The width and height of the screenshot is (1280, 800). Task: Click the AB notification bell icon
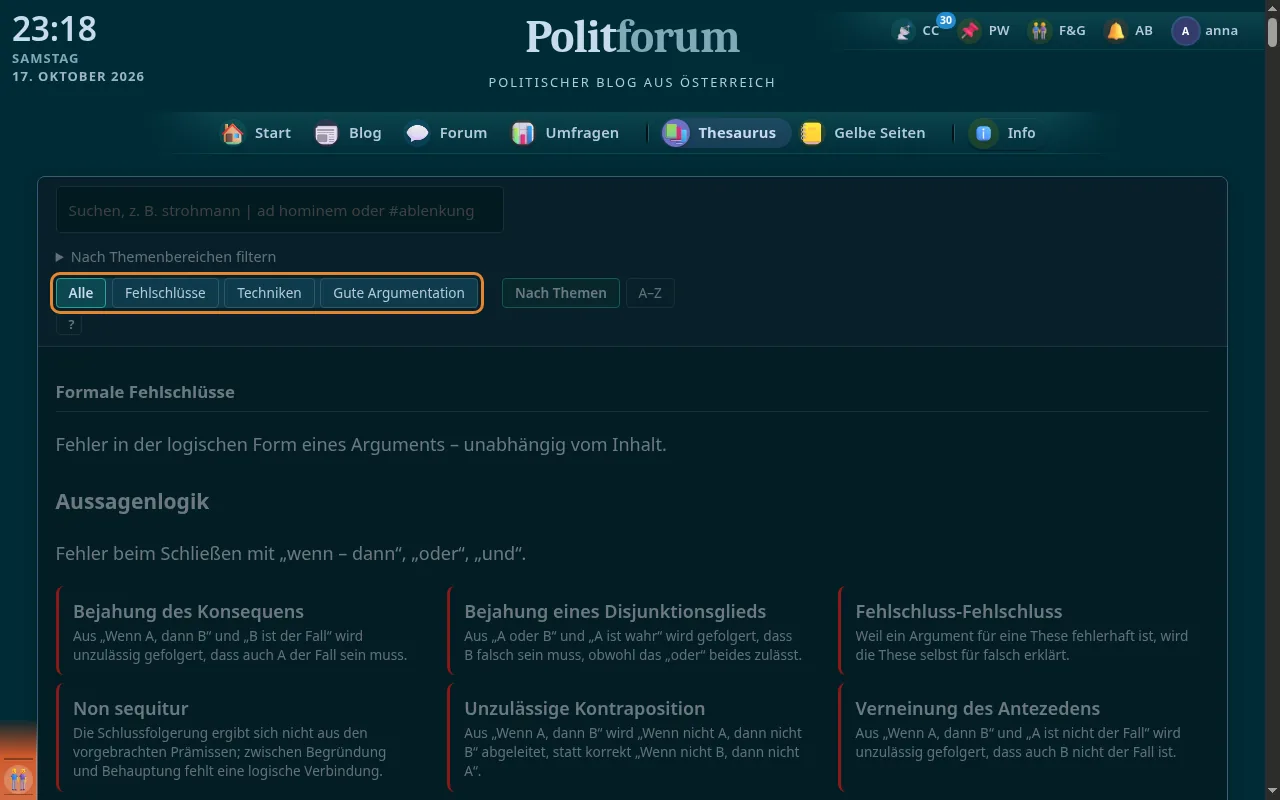coord(1115,31)
